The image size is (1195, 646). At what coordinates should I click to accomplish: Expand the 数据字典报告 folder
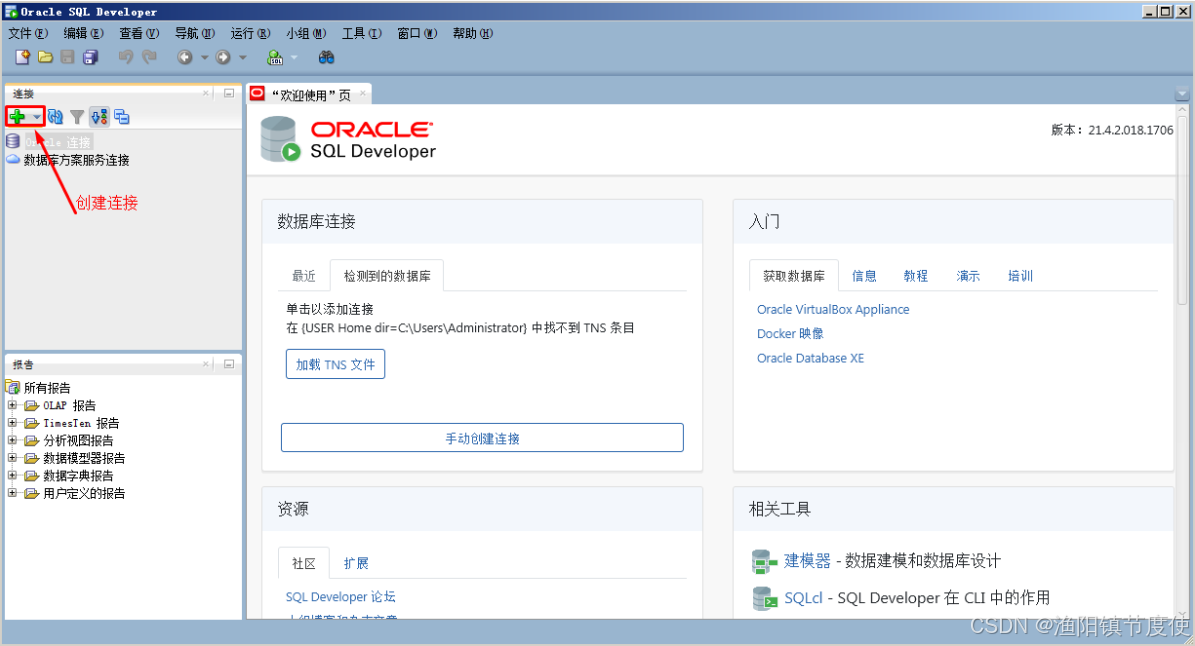(x=12, y=475)
